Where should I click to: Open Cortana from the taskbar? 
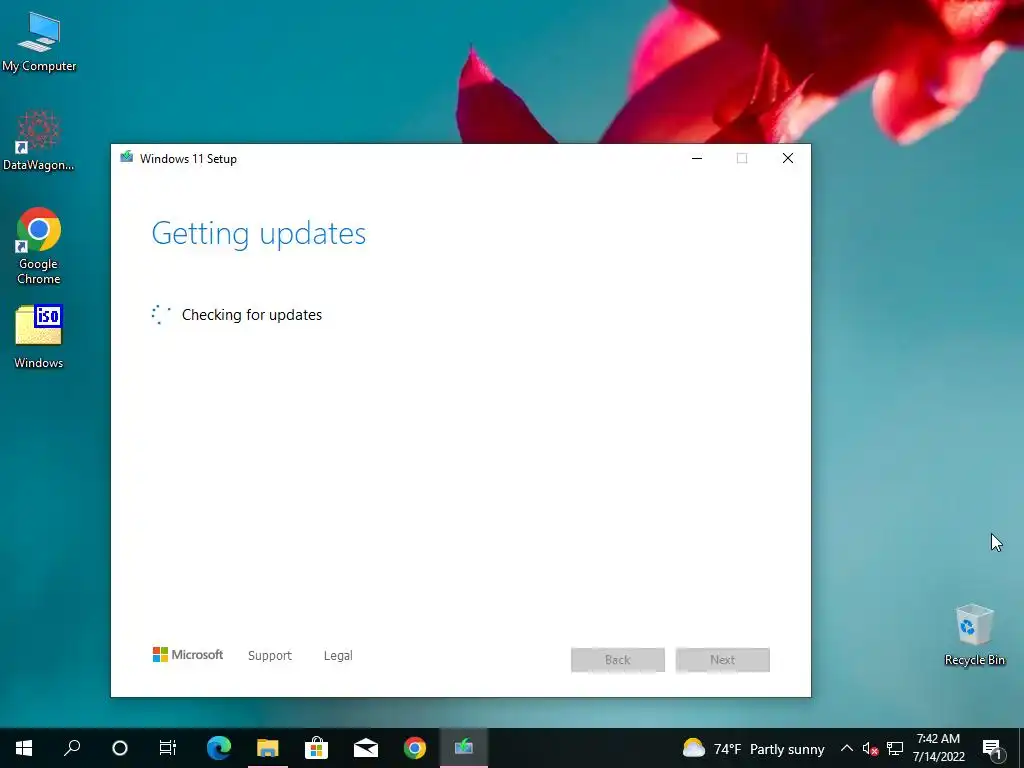[120, 748]
